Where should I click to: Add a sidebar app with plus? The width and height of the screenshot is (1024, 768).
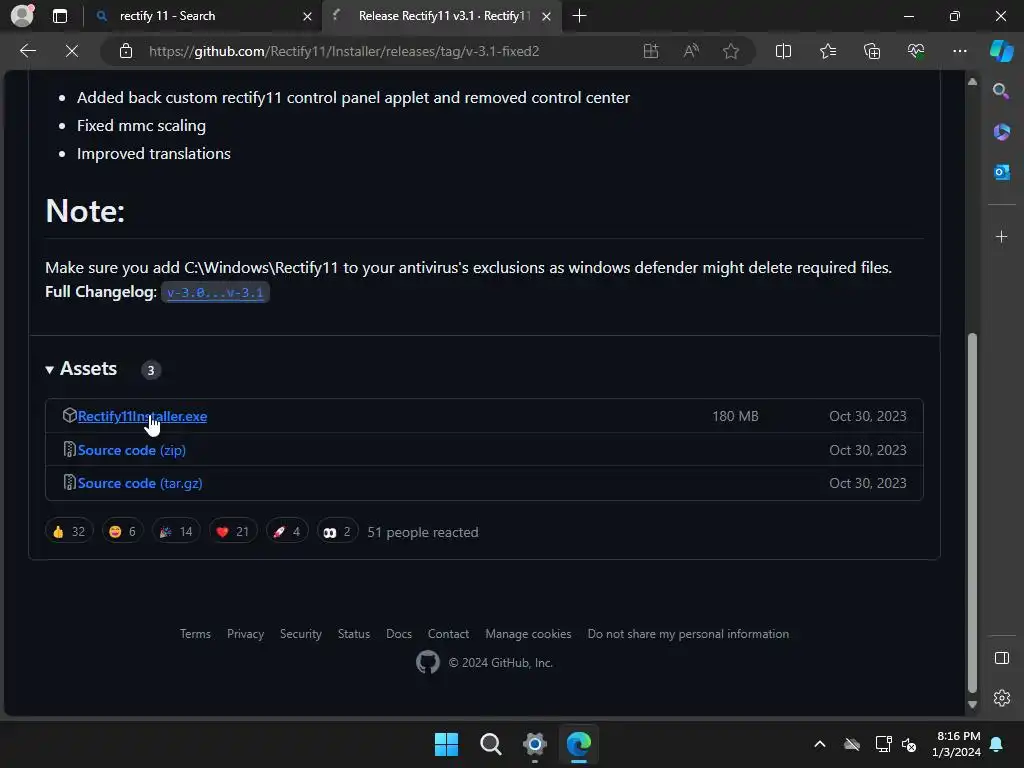(x=1001, y=236)
